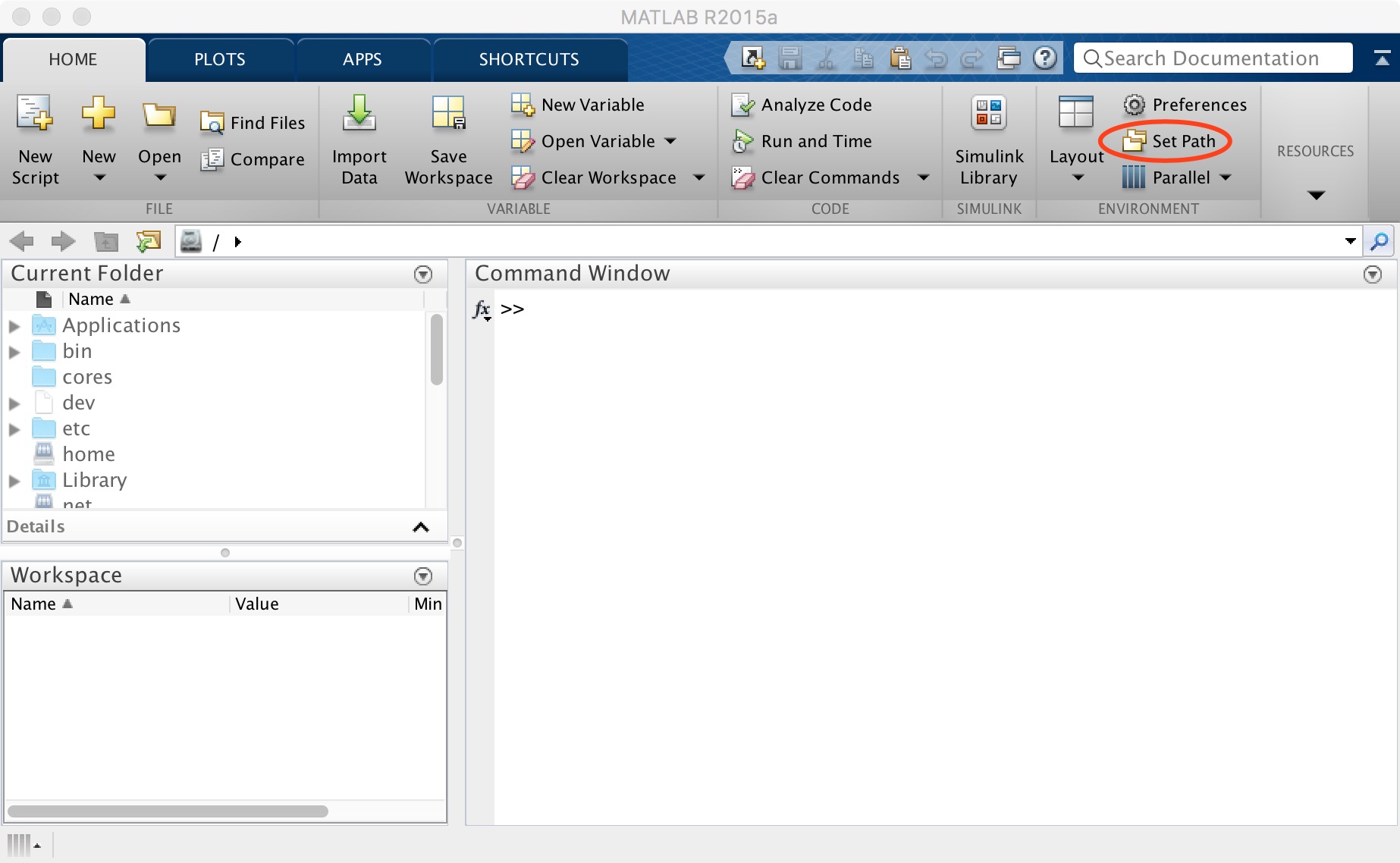
Task: Open the New dropdown arrow
Action: click(x=99, y=177)
